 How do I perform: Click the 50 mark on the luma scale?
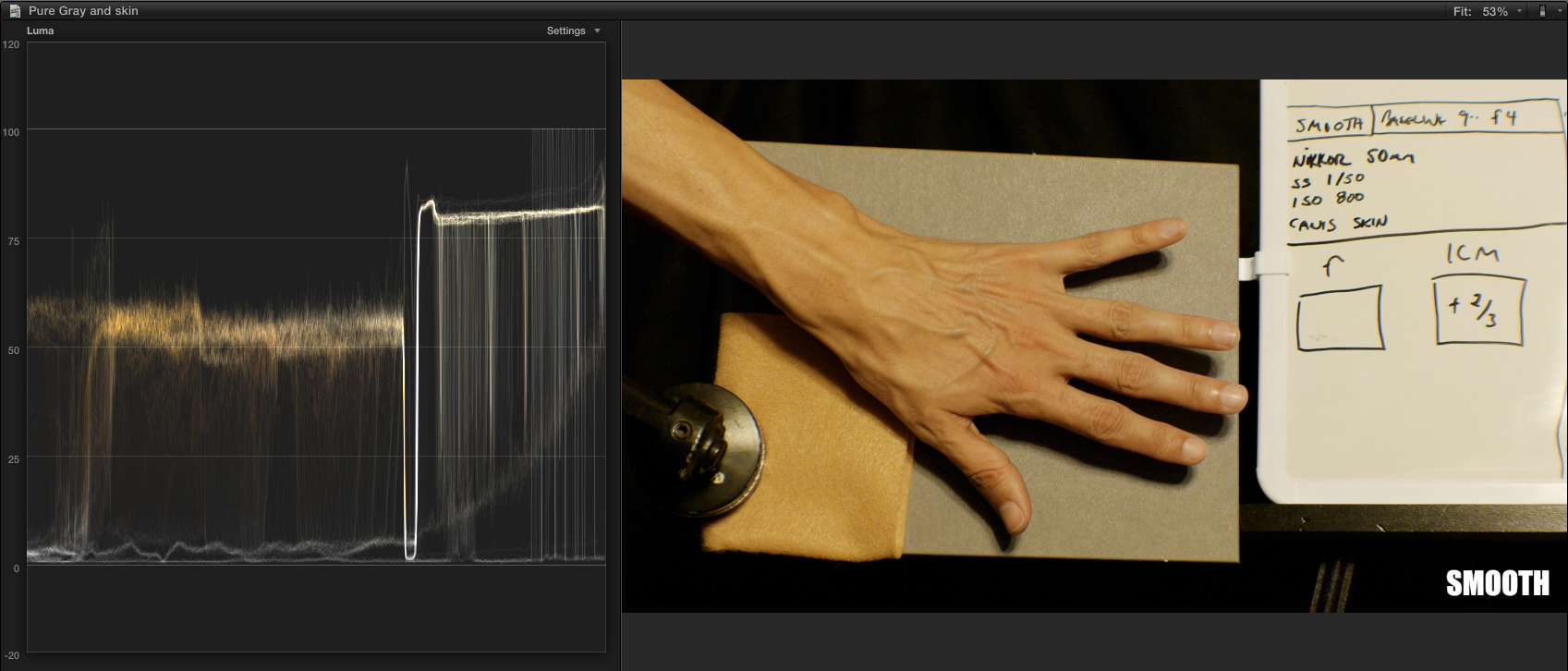[13, 350]
